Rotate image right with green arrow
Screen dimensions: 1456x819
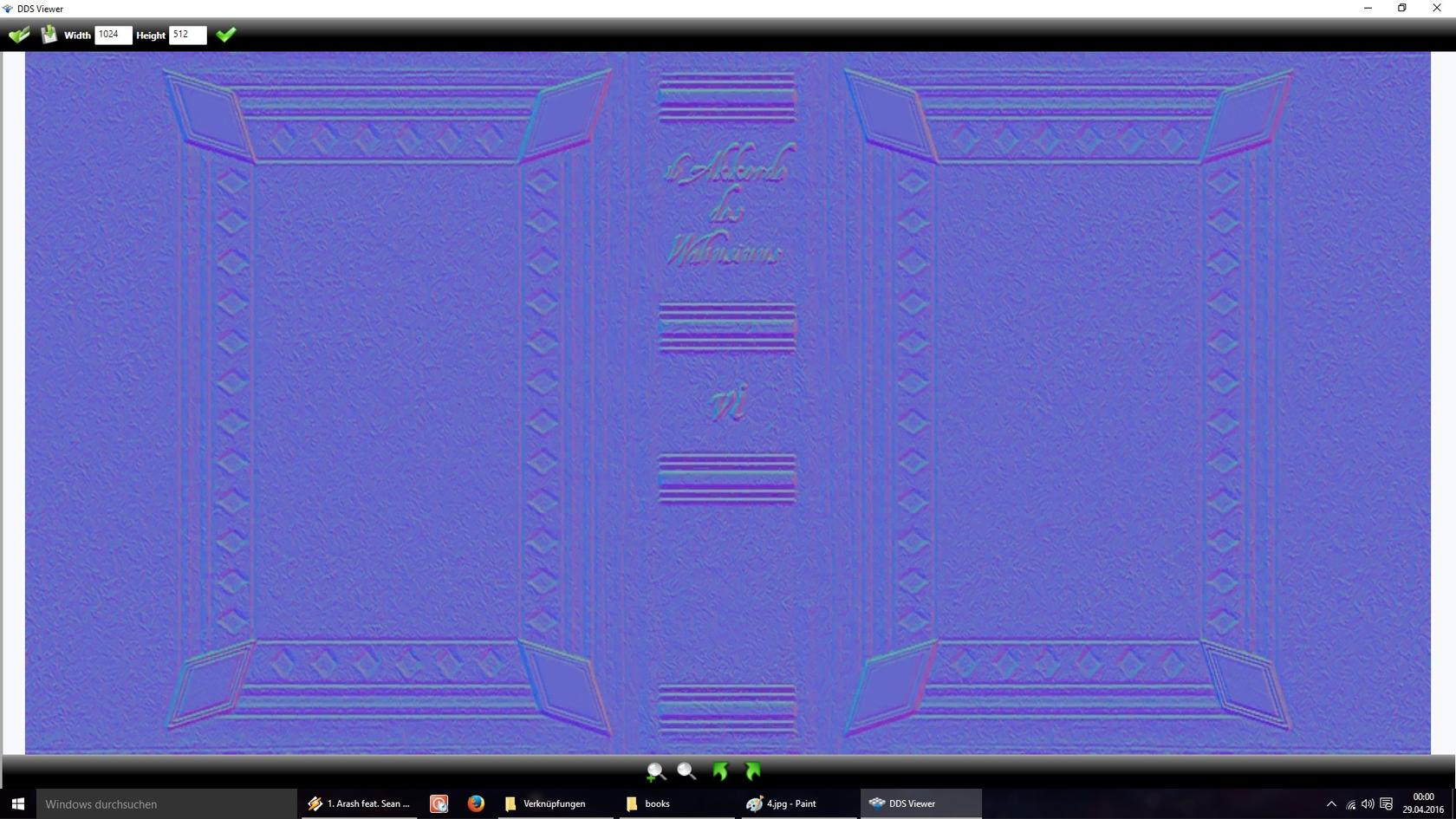tap(752, 771)
